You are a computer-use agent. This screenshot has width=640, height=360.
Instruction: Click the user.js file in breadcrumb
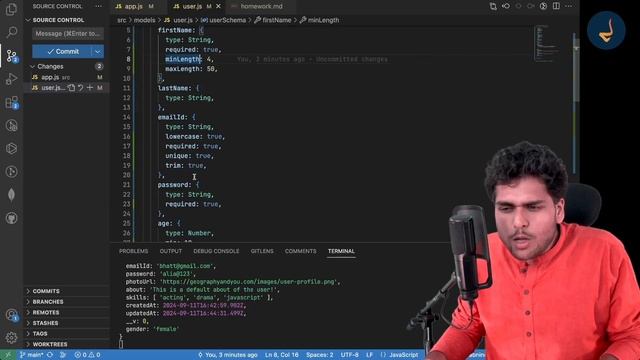pyautogui.click(x=179, y=20)
